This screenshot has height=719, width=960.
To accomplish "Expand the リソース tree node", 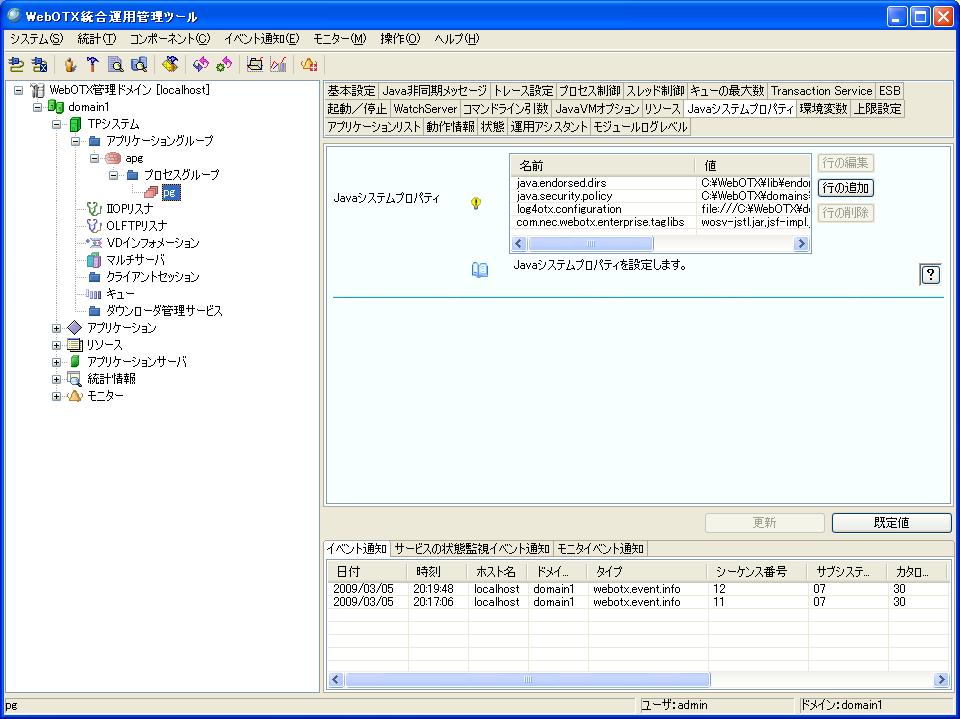I will (57, 345).
